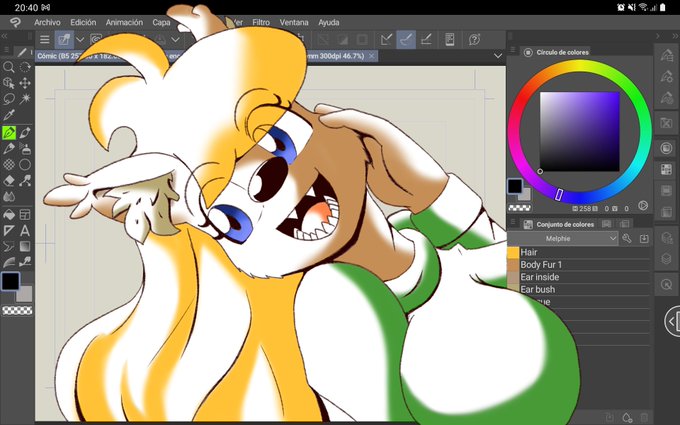The height and width of the screenshot is (425, 680).
Task: Expand the dropdown next to Clip Studio icon
Action: point(80,40)
